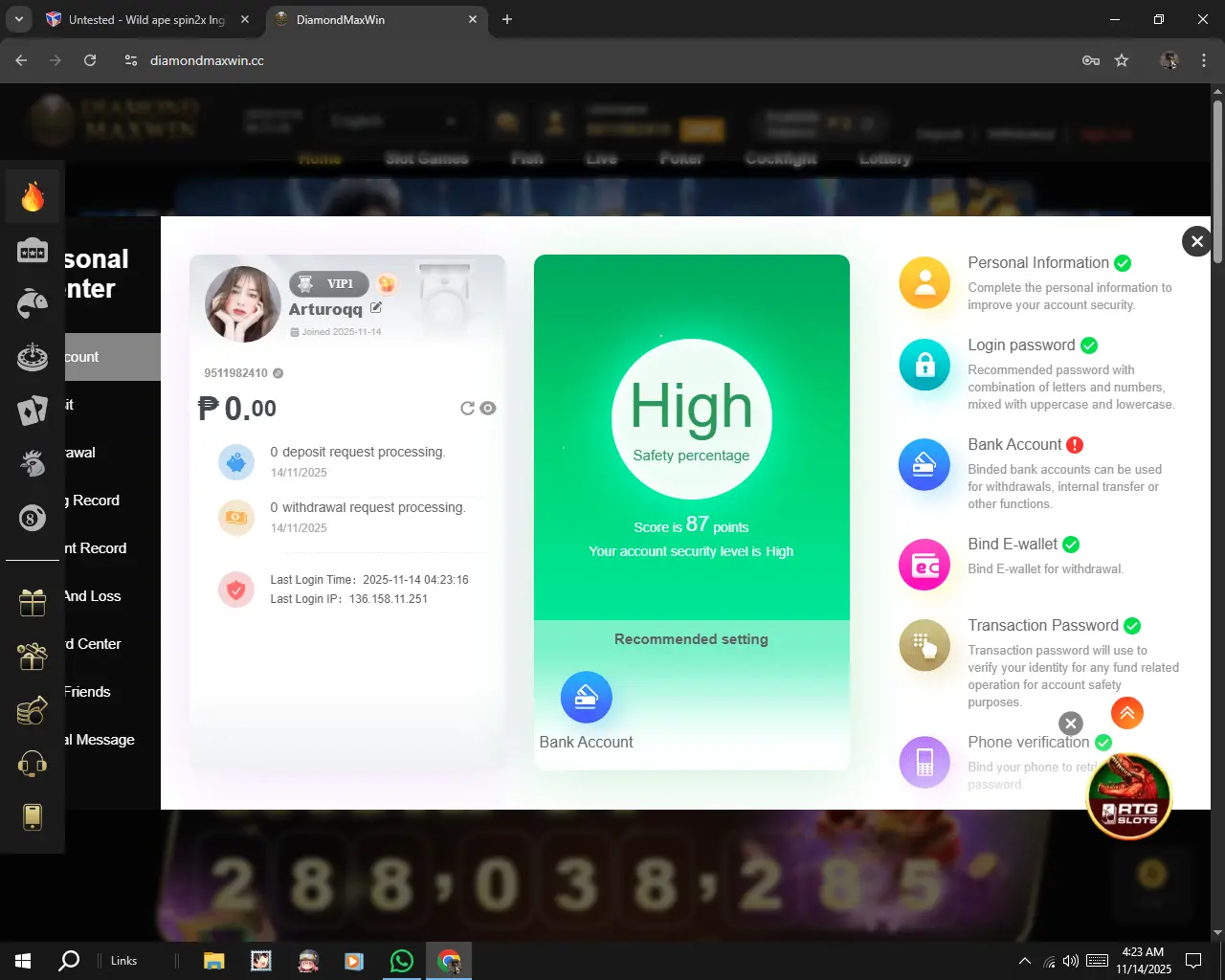Open the poker cards sidebar icon
The image size is (1225, 980).
(x=33, y=411)
